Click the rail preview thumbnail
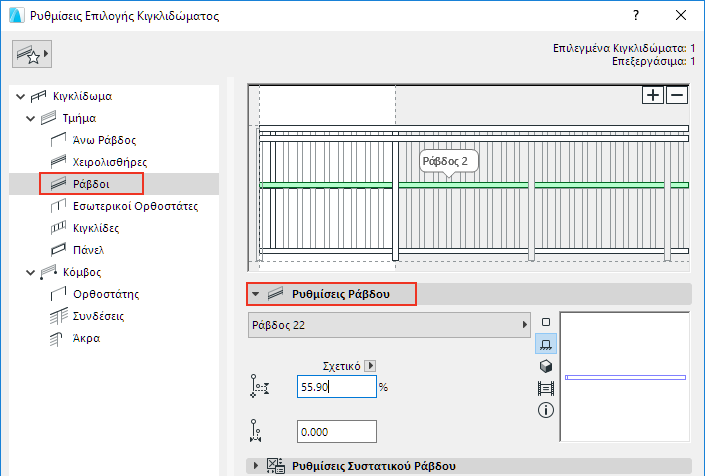 (x=625, y=377)
